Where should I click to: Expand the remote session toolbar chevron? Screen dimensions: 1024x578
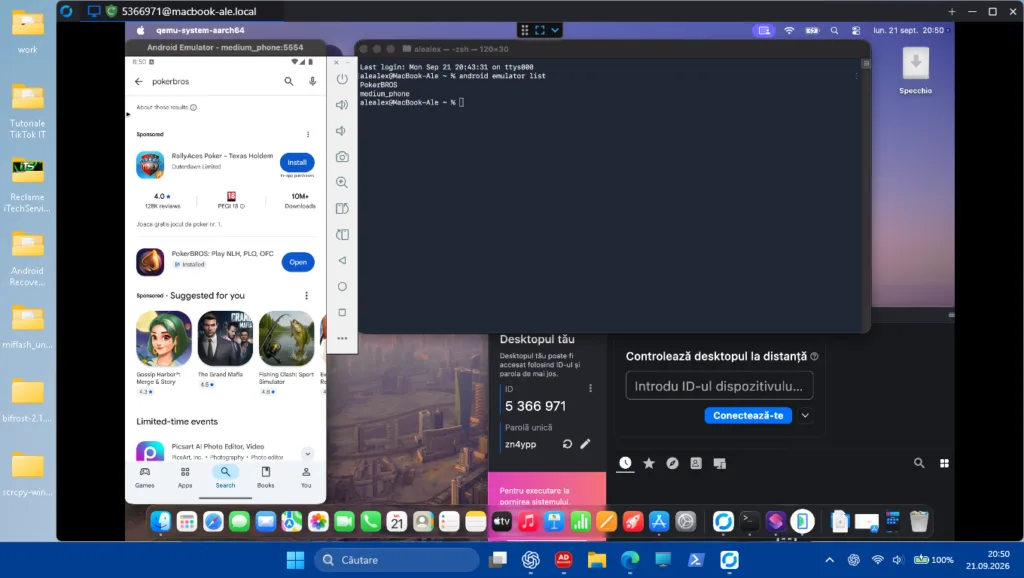554,30
